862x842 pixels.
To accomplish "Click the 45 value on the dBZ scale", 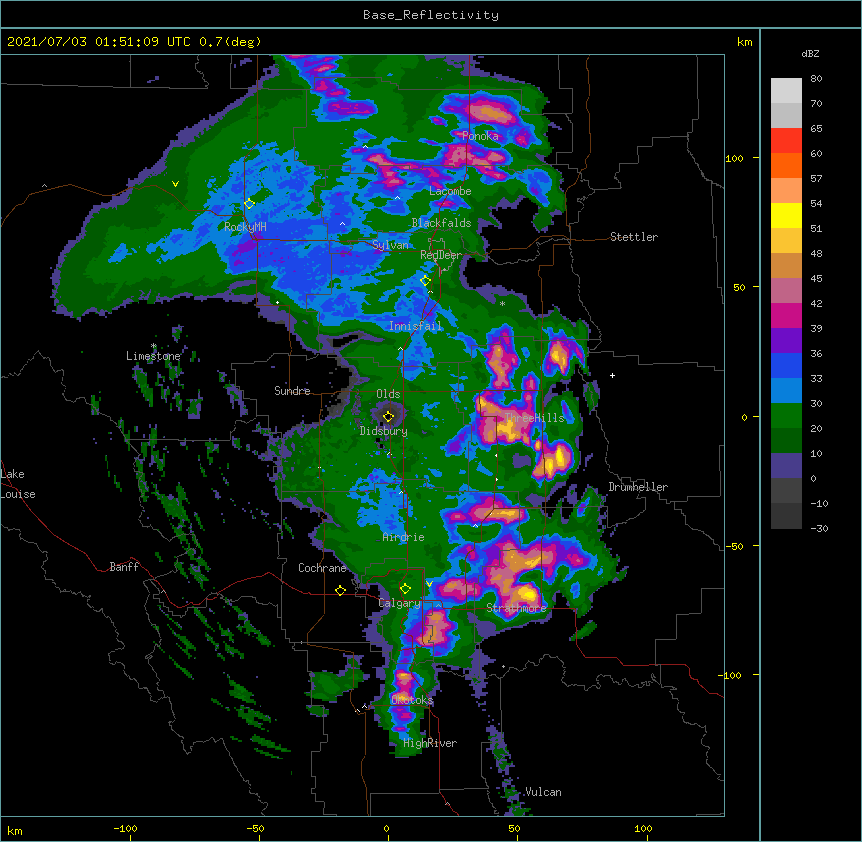I will click(816, 278).
